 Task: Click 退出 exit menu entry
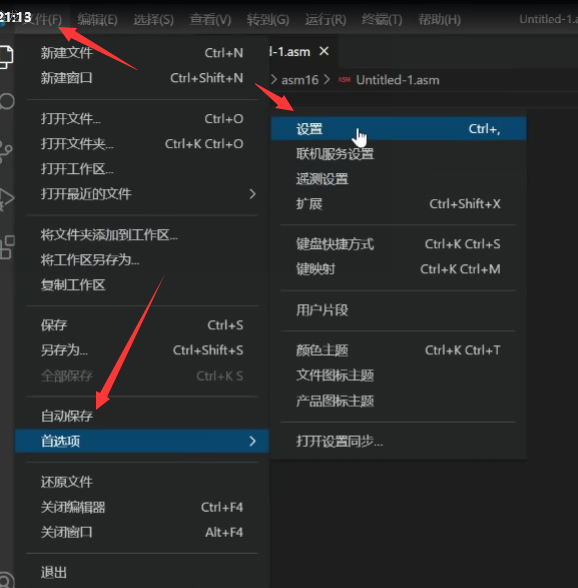pos(142,573)
